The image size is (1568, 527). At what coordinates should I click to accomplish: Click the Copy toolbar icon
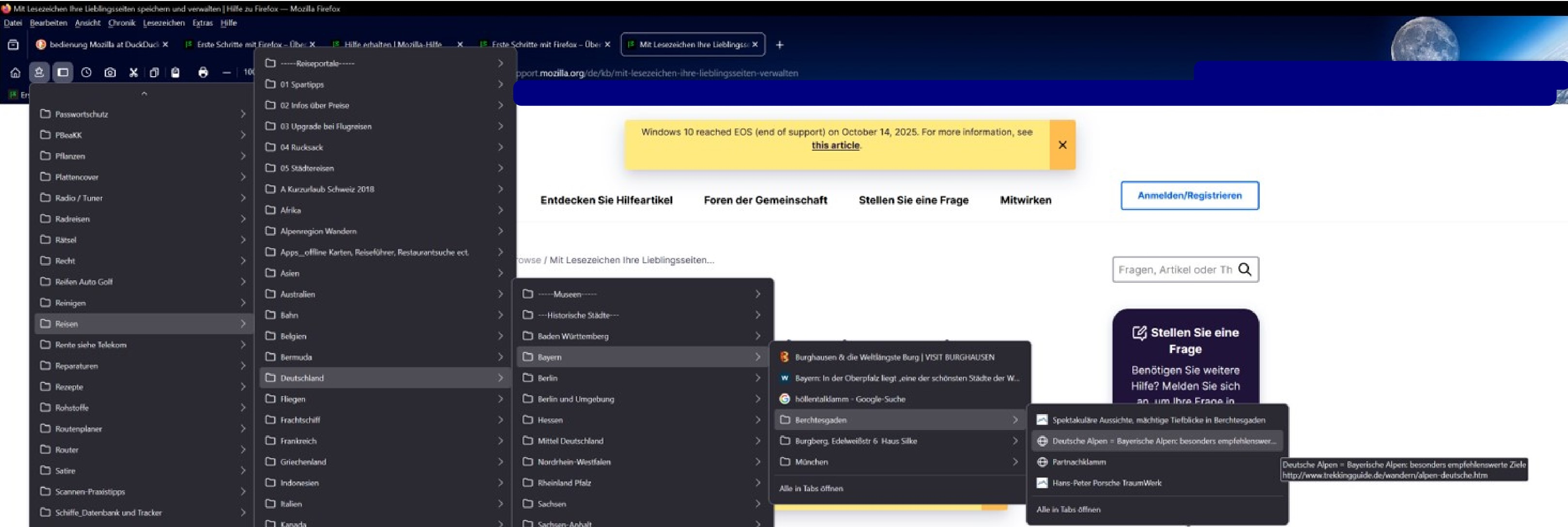click(x=154, y=72)
